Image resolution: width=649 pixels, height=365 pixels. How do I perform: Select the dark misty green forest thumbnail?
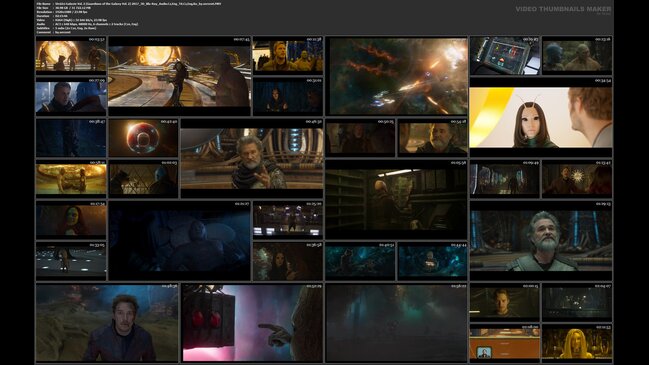[397, 322]
